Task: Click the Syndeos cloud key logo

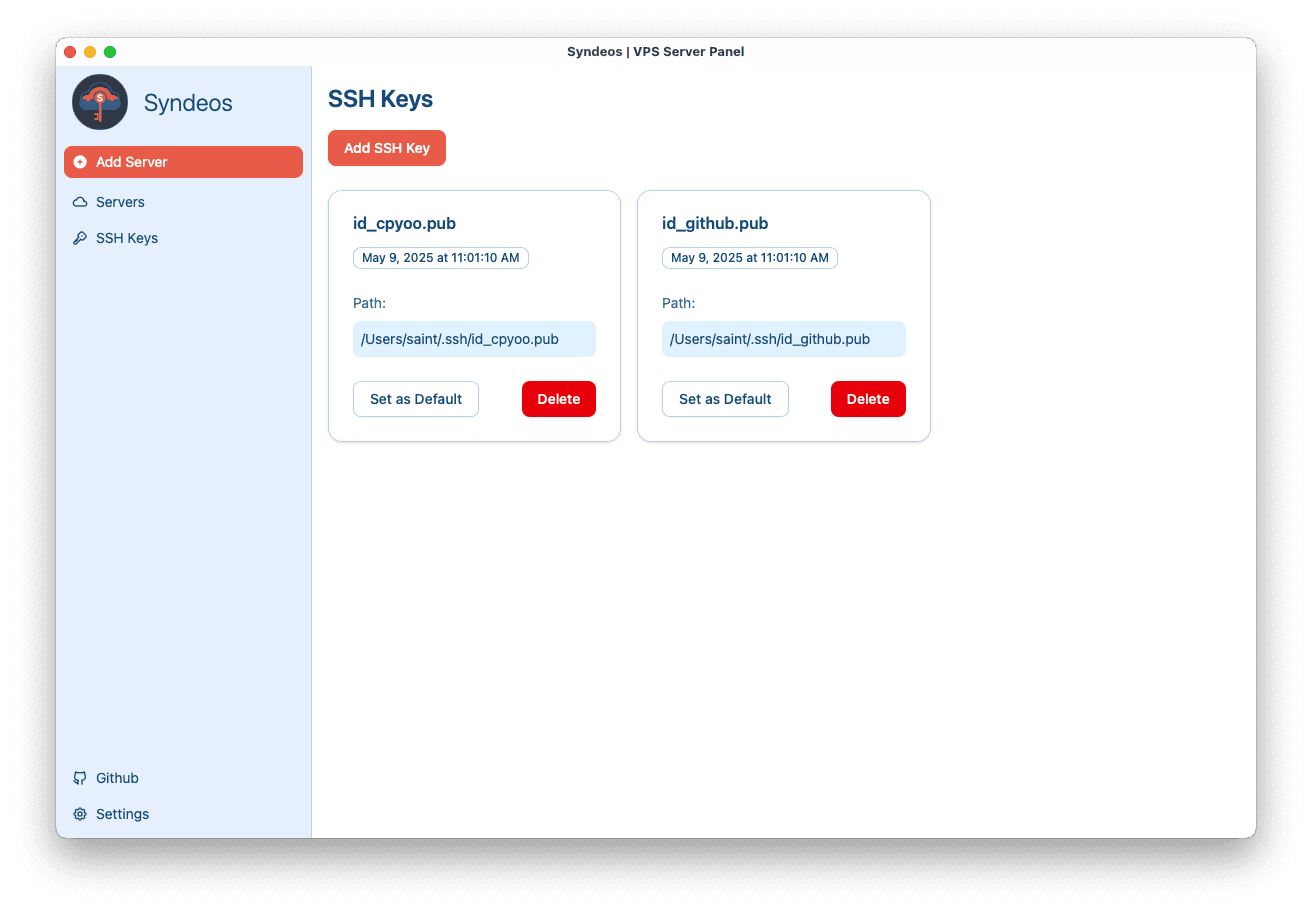Action: [100, 102]
